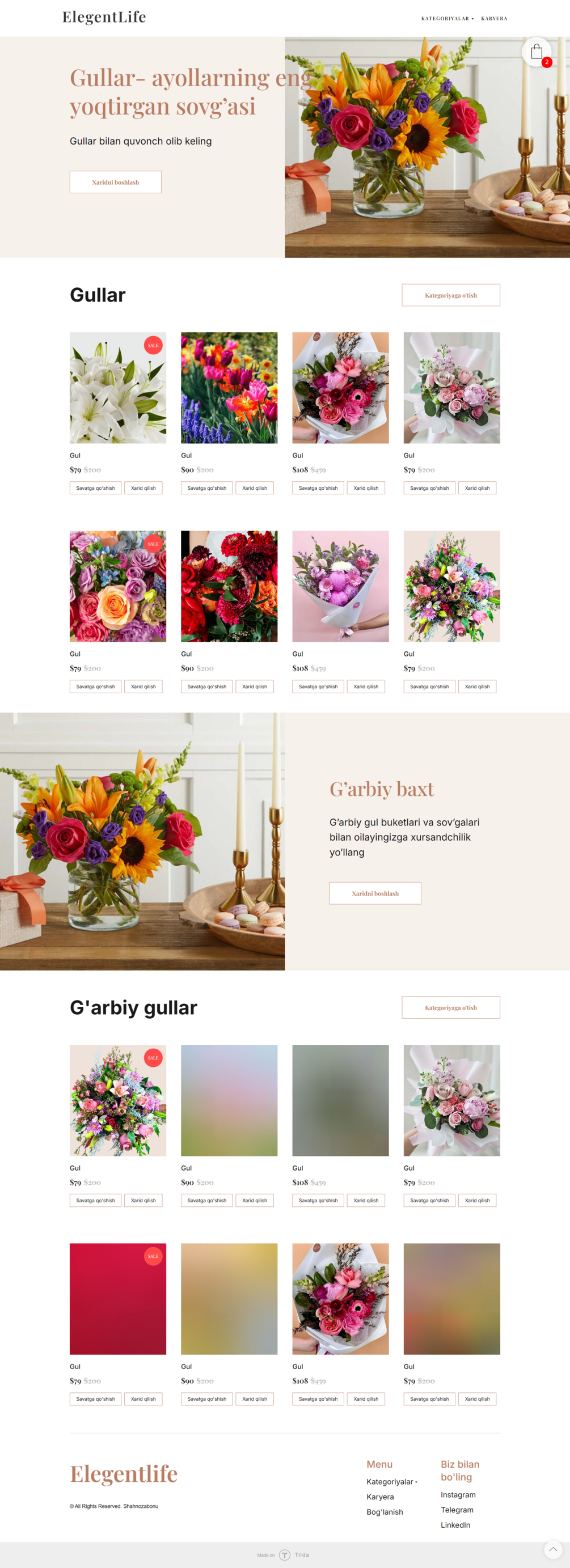The width and height of the screenshot is (570, 1568).
Task: Open the KARYERA header menu item
Action: pos(494,19)
